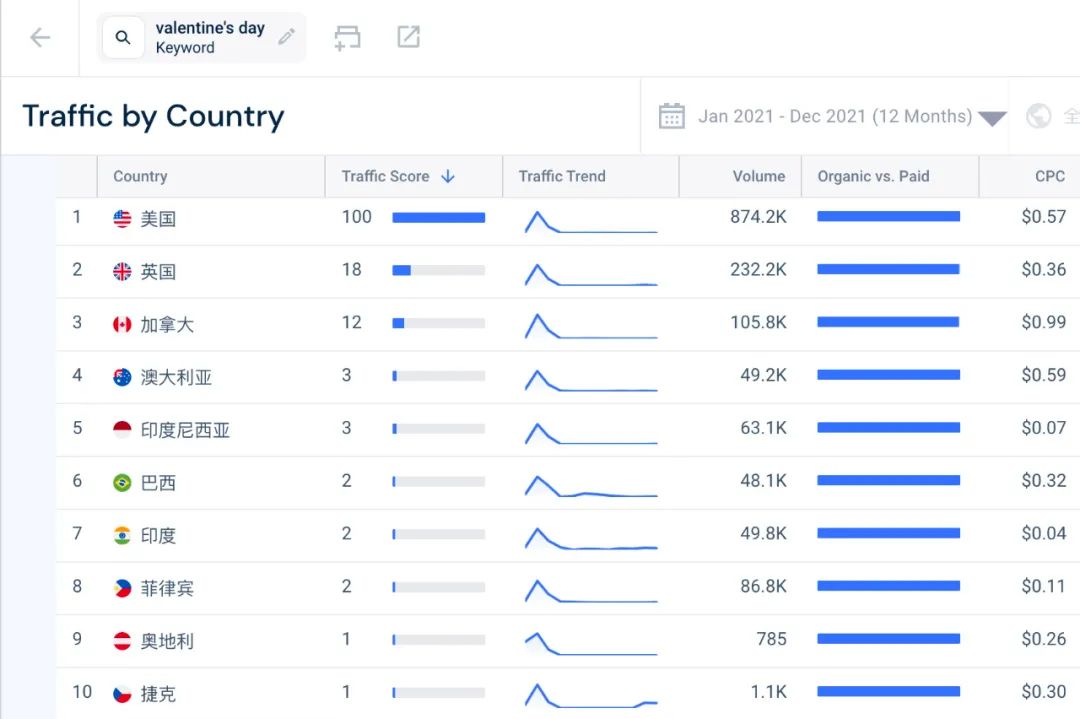Select the 美国 country row
Image resolution: width=1080 pixels, height=719 pixels.
point(158,218)
